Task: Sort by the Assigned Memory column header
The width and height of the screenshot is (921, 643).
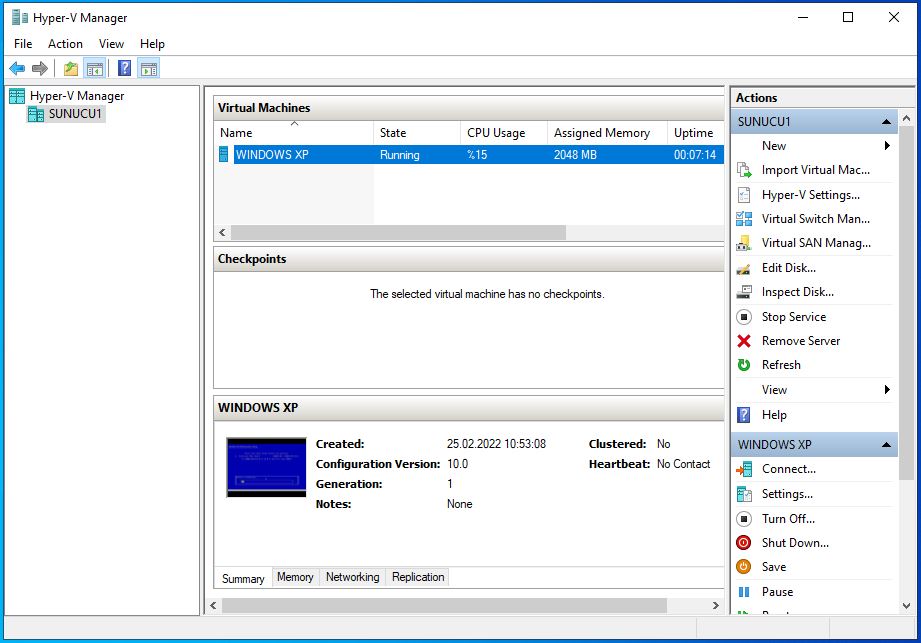Action: [x=607, y=133]
